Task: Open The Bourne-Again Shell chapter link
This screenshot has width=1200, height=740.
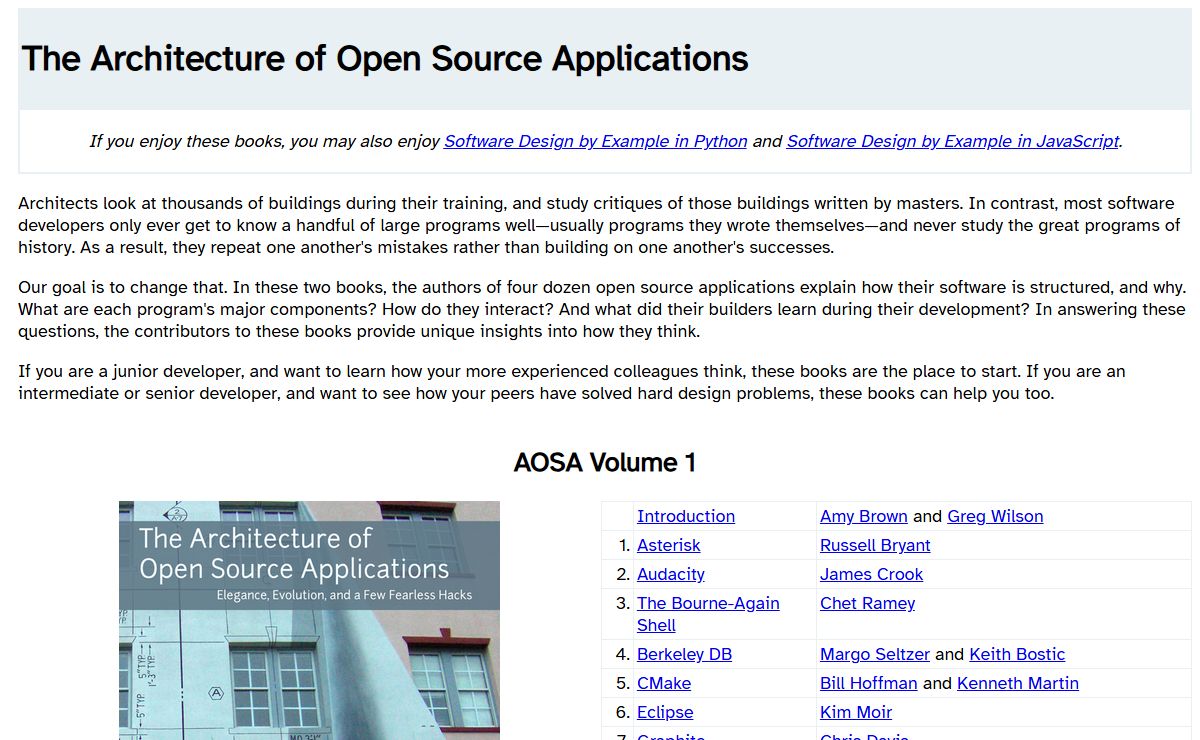Action: click(x=708, y=614)
